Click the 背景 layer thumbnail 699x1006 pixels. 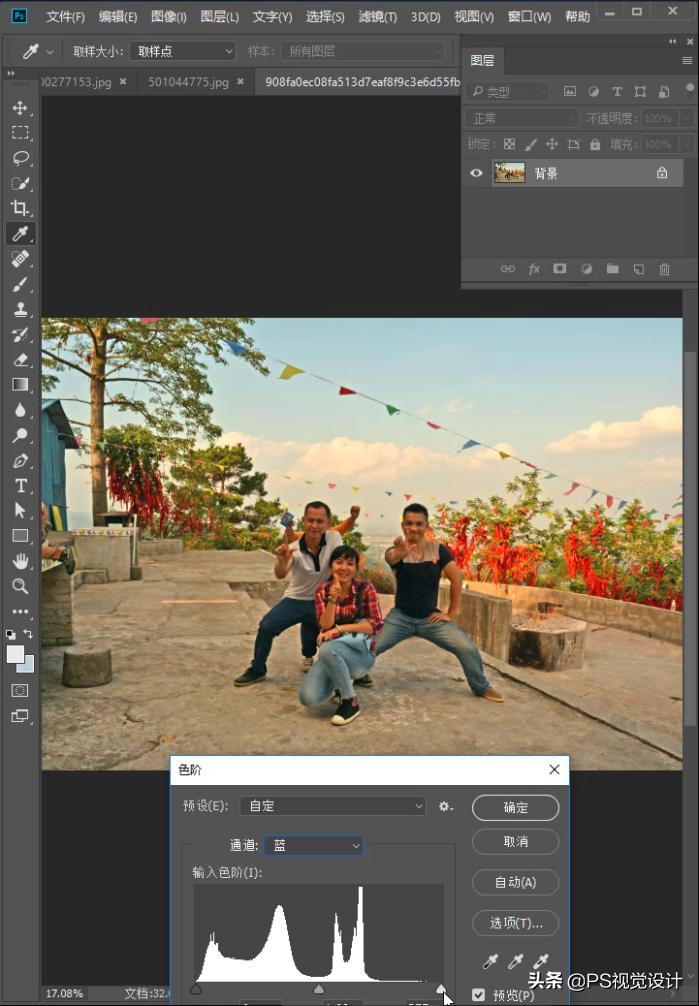509,173
